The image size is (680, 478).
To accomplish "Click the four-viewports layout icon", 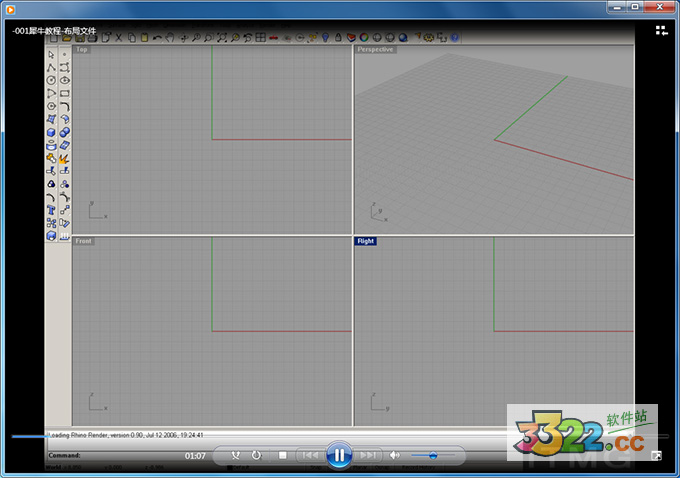I will click(260, 38).
